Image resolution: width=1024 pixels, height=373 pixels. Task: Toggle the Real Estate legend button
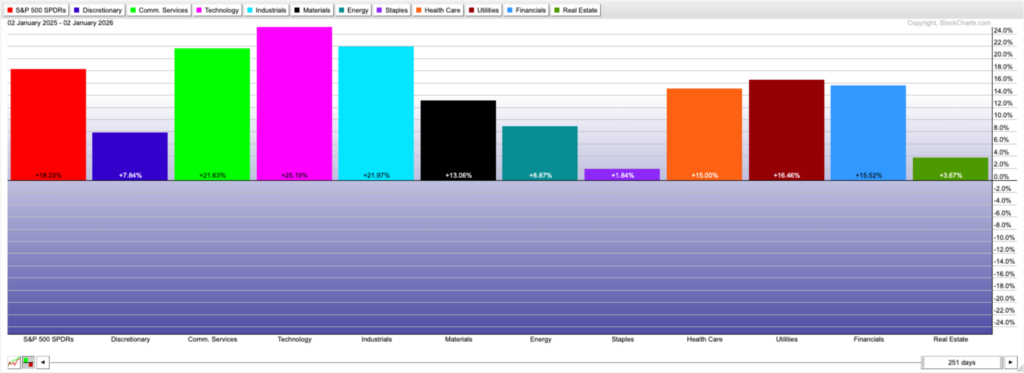point(576,10)
